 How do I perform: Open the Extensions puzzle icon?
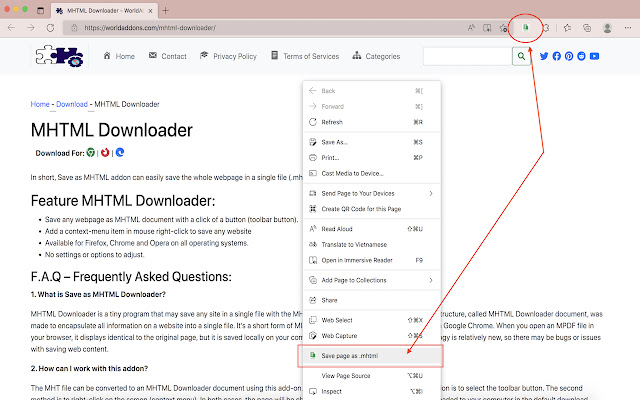pyautogui.click(x=546, y=28)
